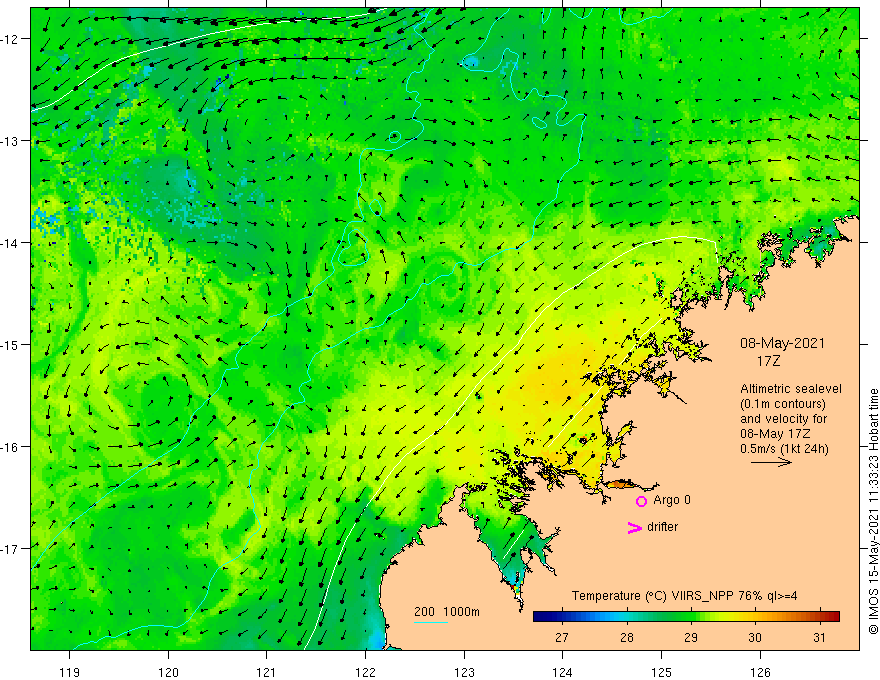The image size is (880, 680).
Task: Click the magenta Argo 0 circle marker
Action: [x=641, y=501]
